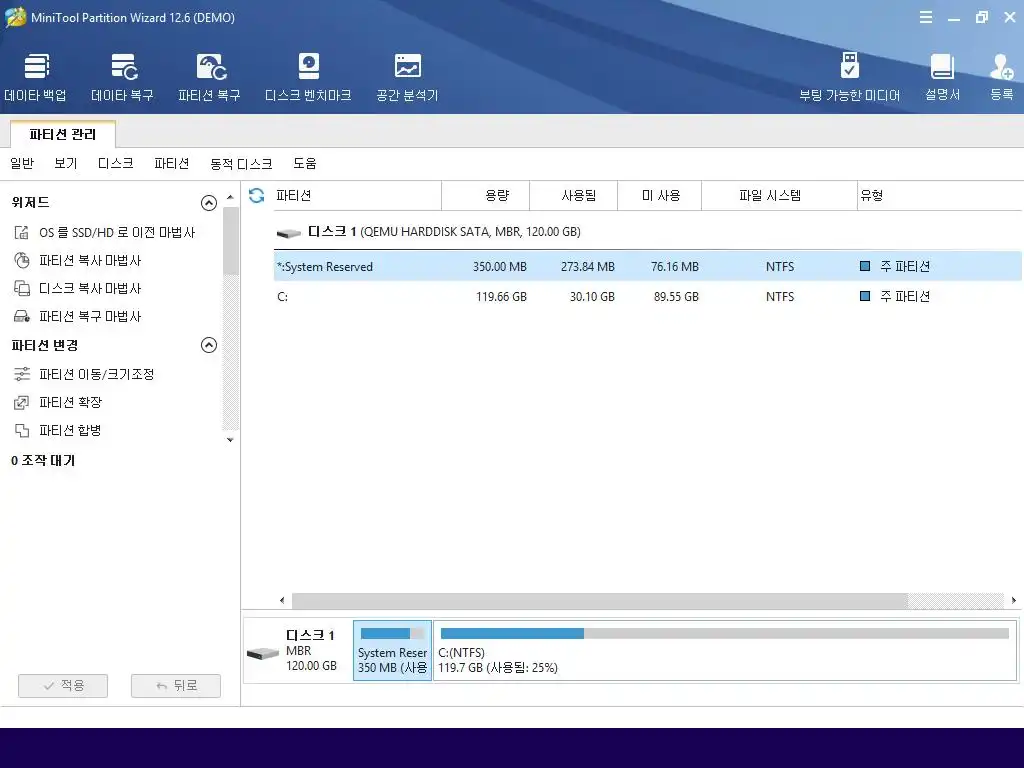Switch to 파티션 관리 tab
Screen dimensions: 1024x768
click(63, 135)
